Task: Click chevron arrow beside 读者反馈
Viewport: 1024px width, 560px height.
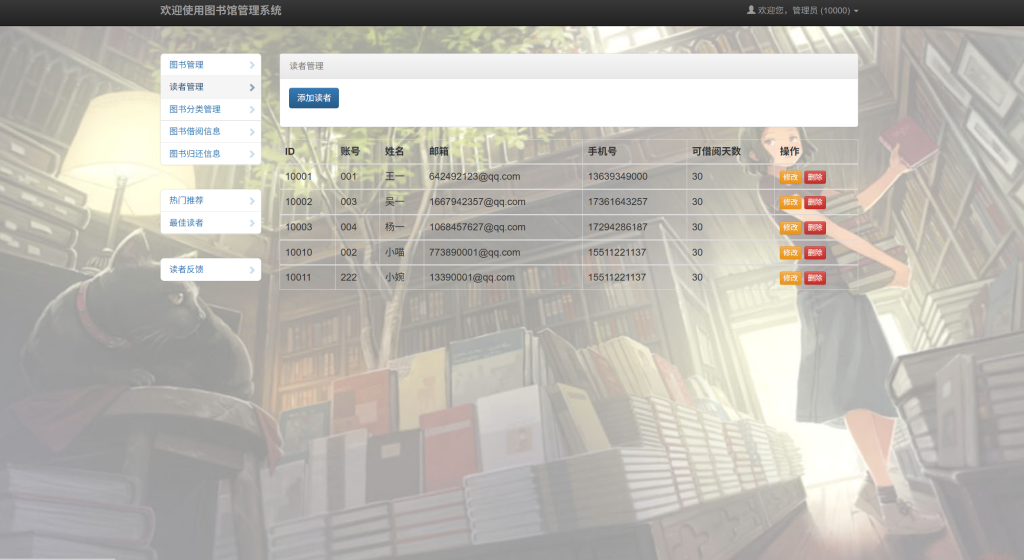Action: [252, 270]
